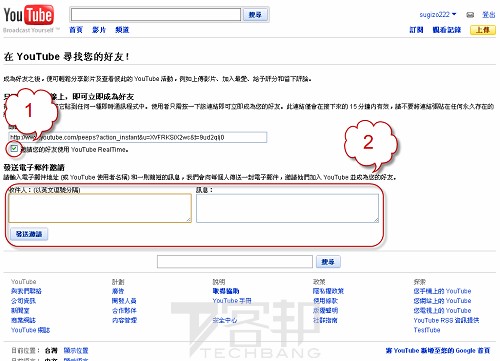Open the 廣告 advertising footer link
Screen dimensions: 500x361
pyautogui.click(x=118, y=291)
